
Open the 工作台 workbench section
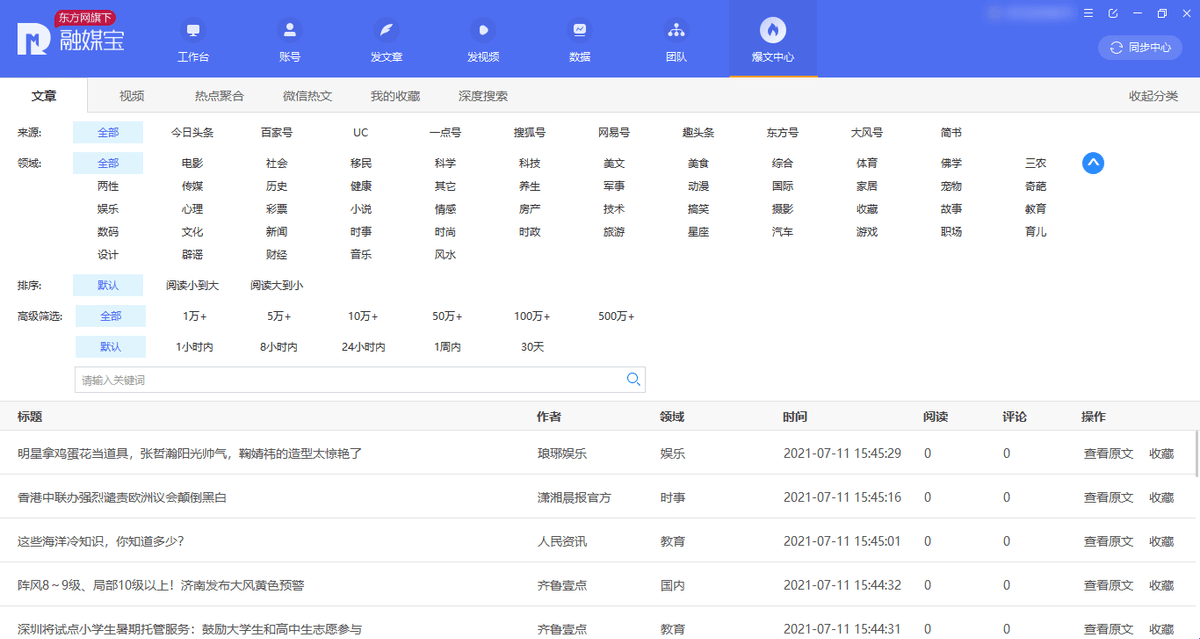193,40
